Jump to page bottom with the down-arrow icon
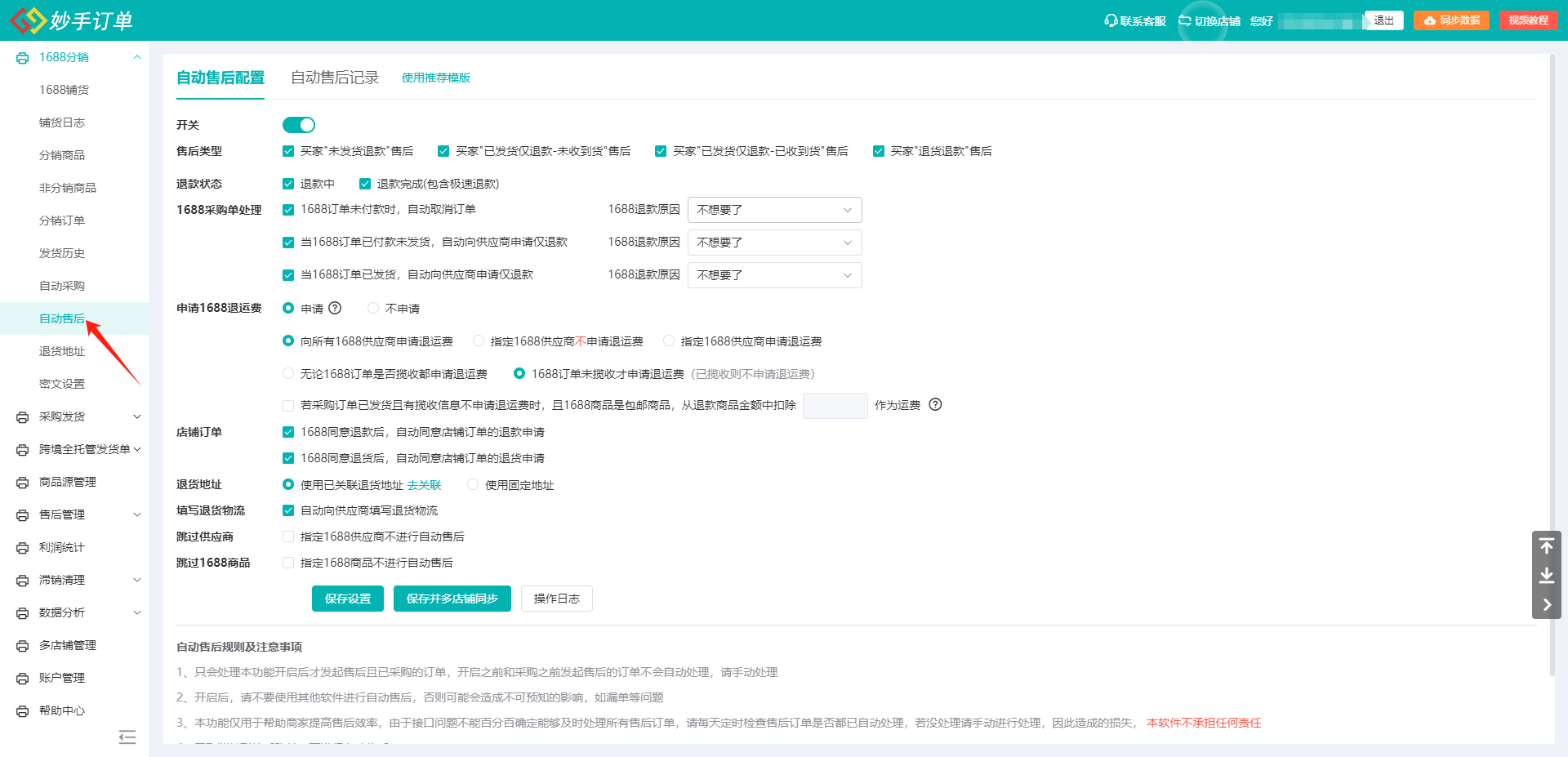Image resolution: width=1568 pixels, height=757 pixels. [x=1547, y=575]
